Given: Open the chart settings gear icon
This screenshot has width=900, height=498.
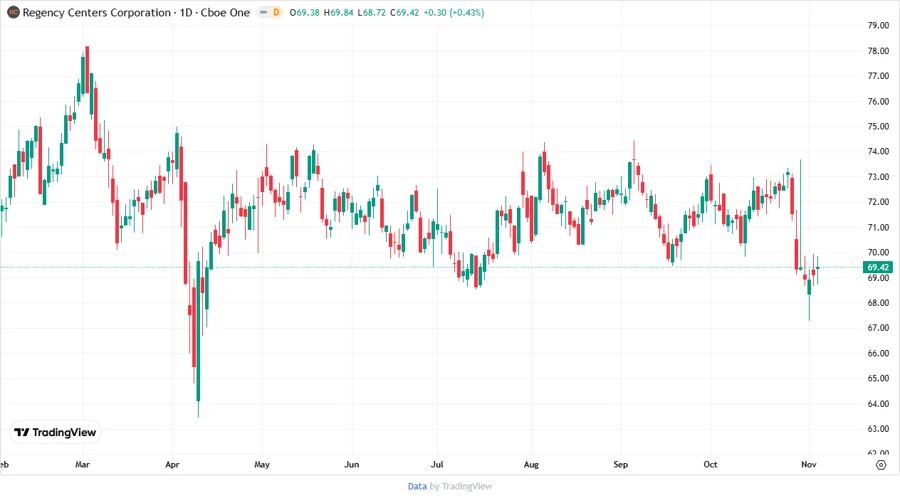Looking at the screenshot, I should pyautogui.click(x=881, y=465).
